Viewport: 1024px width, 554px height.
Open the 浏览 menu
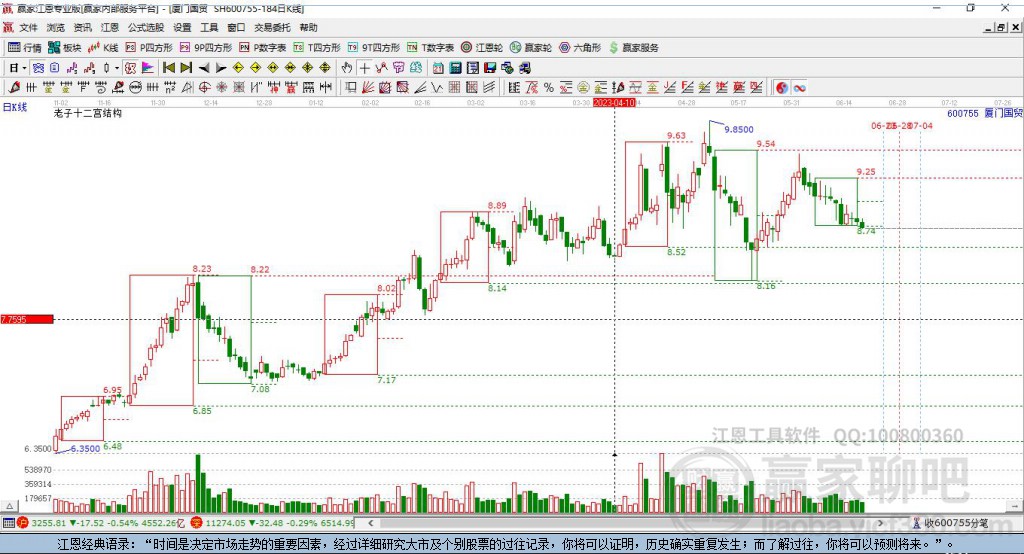coord(56,27)
